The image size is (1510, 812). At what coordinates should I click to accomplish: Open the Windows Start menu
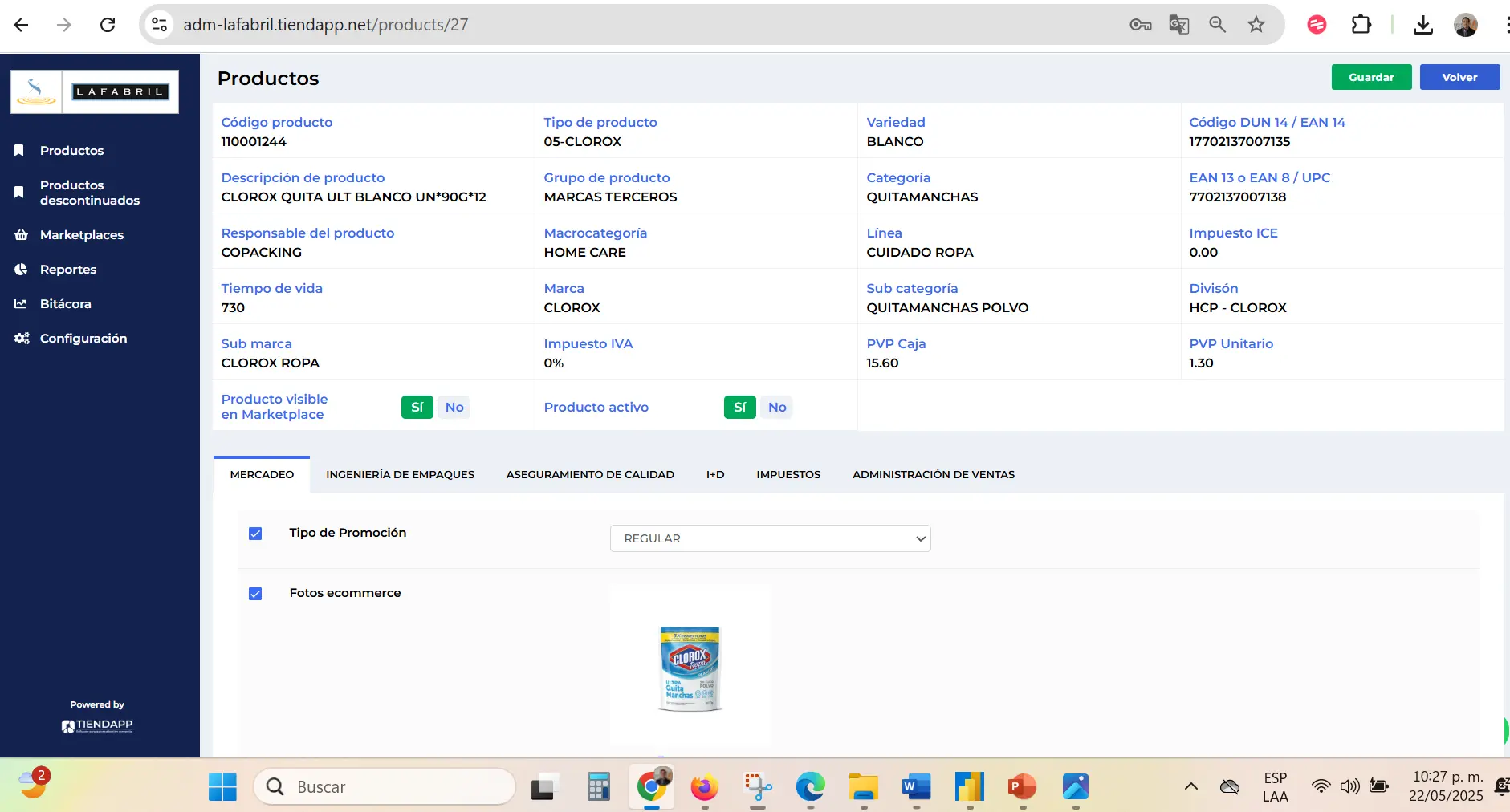222,787
